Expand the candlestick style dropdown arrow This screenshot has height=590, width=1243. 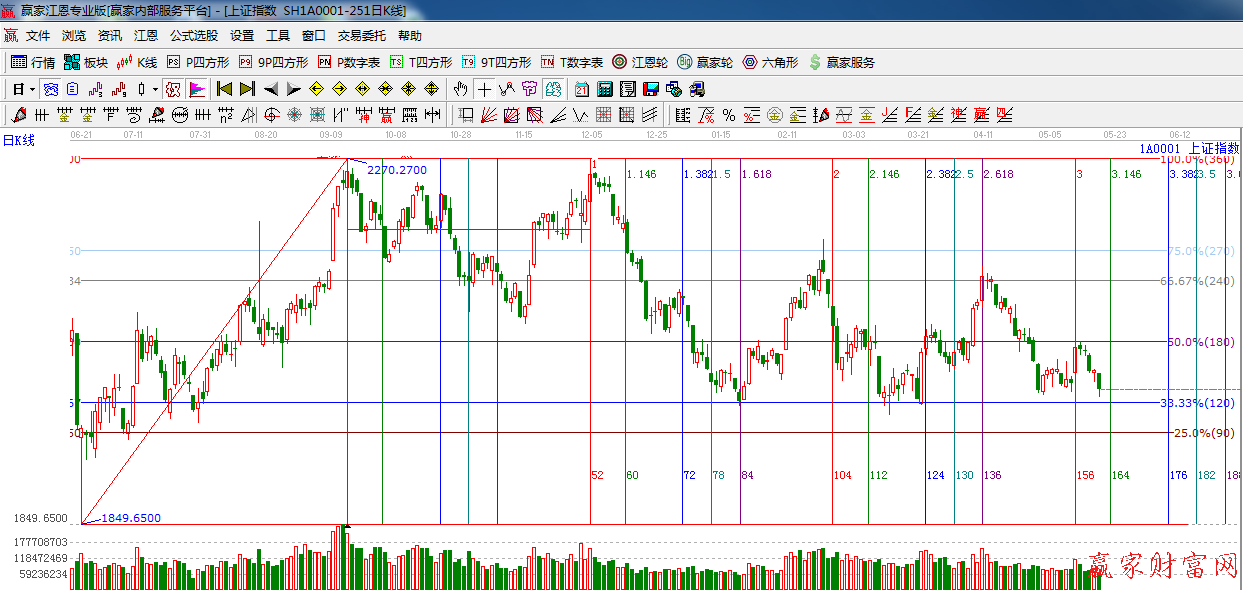(x=155, y=89)
